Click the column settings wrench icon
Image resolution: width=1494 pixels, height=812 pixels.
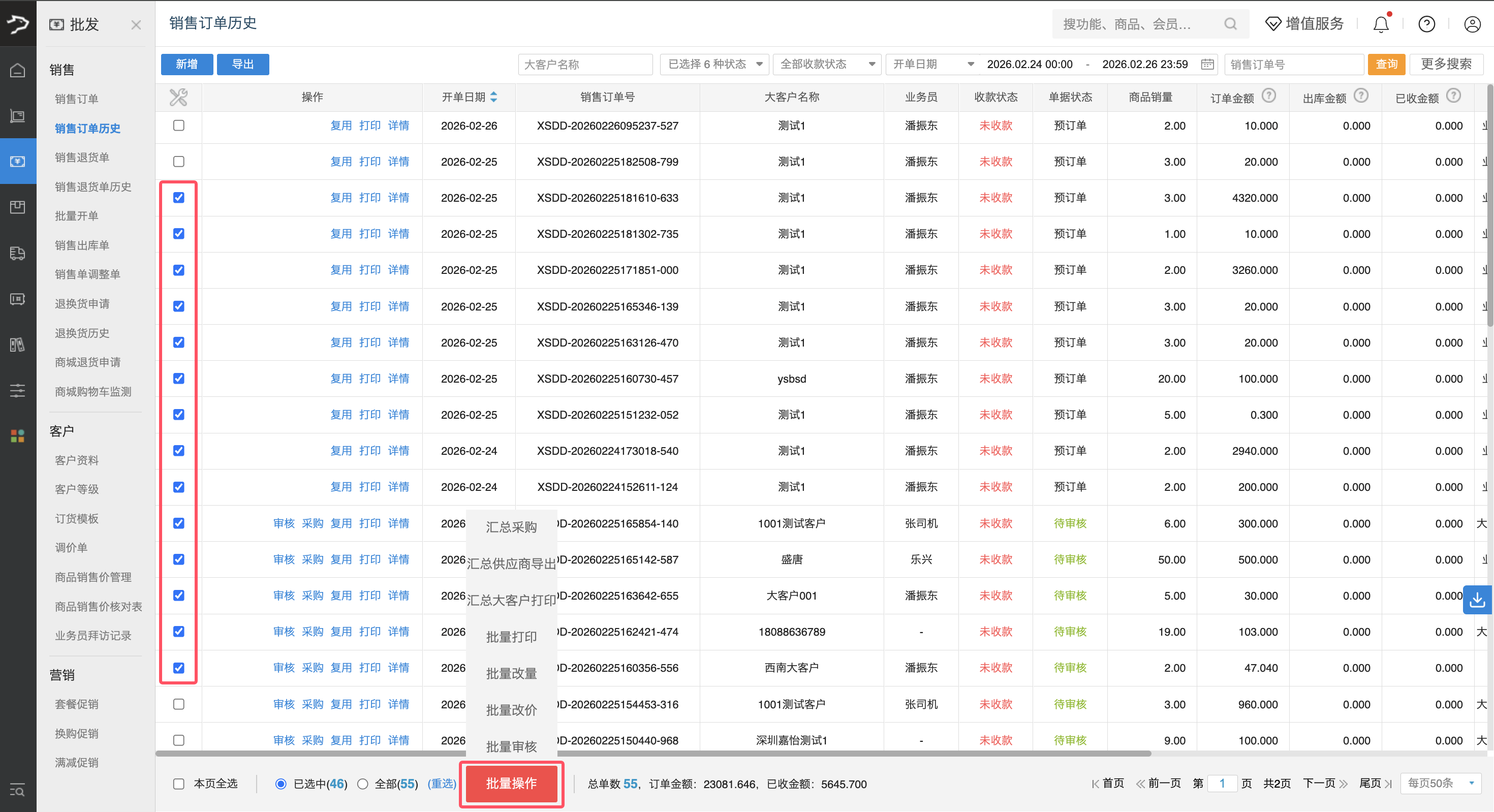coord(178,97)
